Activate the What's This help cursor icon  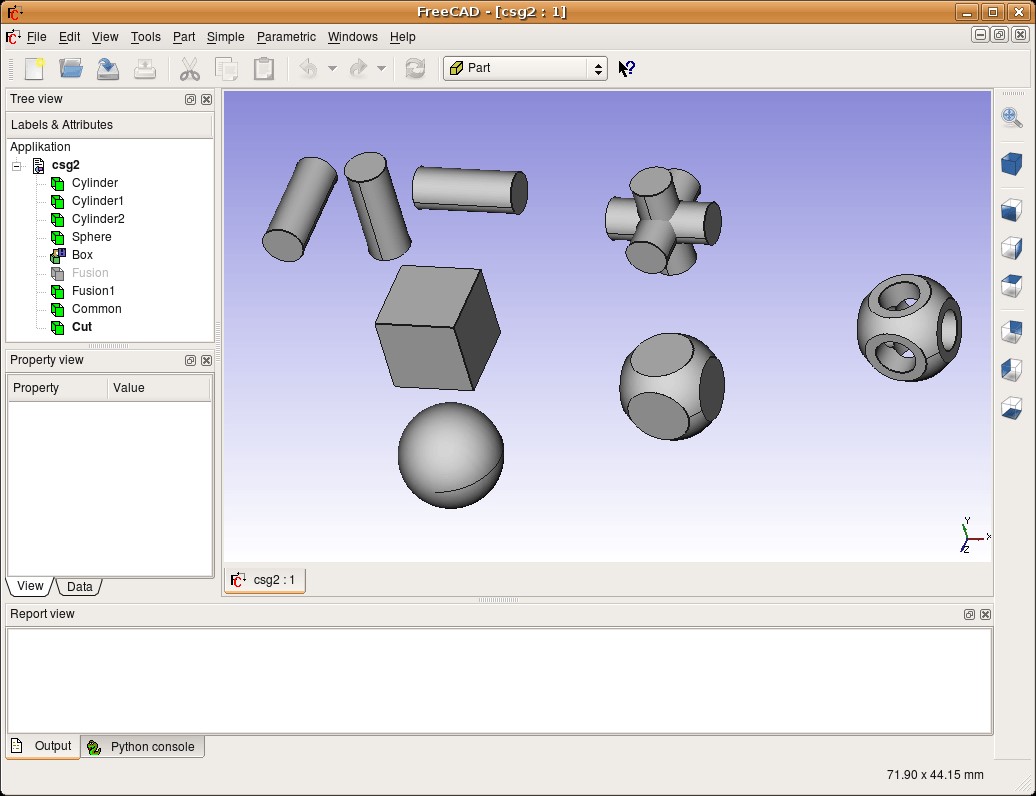pyautogui.click(x=626, y=68)
